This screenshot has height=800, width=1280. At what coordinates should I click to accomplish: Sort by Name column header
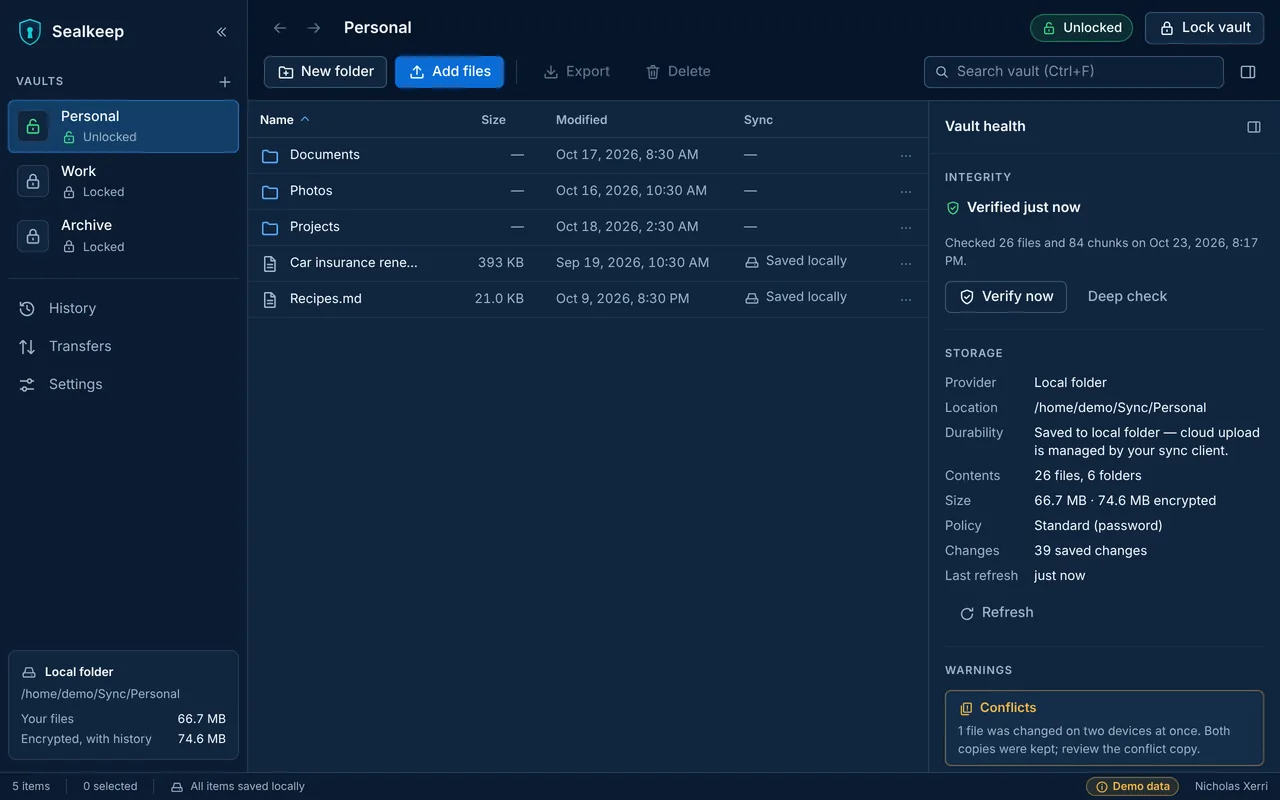[285, 120]
